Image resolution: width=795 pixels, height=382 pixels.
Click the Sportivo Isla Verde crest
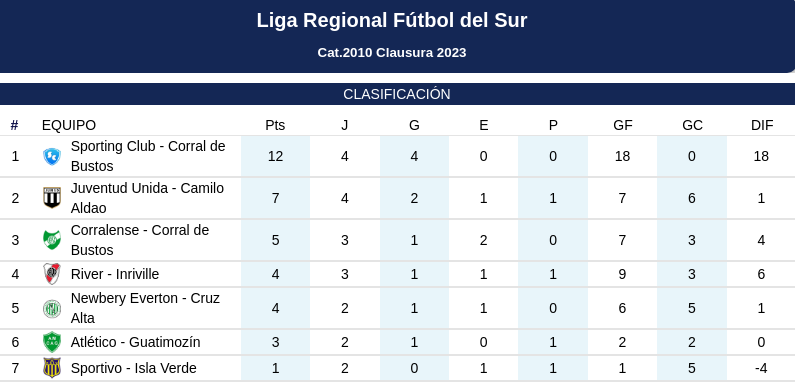[52, 368]
